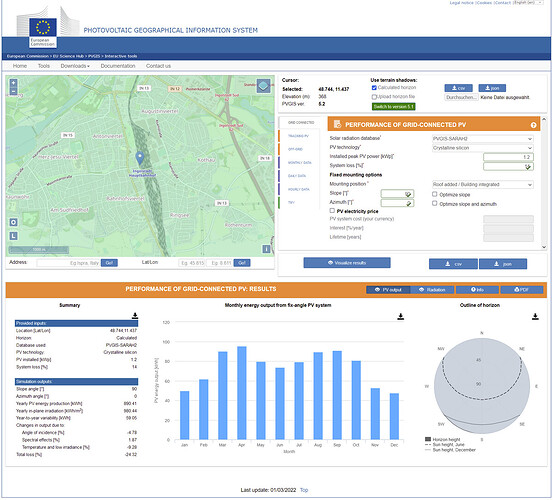Click the PV performance document icon in header

tap(337, 124)
